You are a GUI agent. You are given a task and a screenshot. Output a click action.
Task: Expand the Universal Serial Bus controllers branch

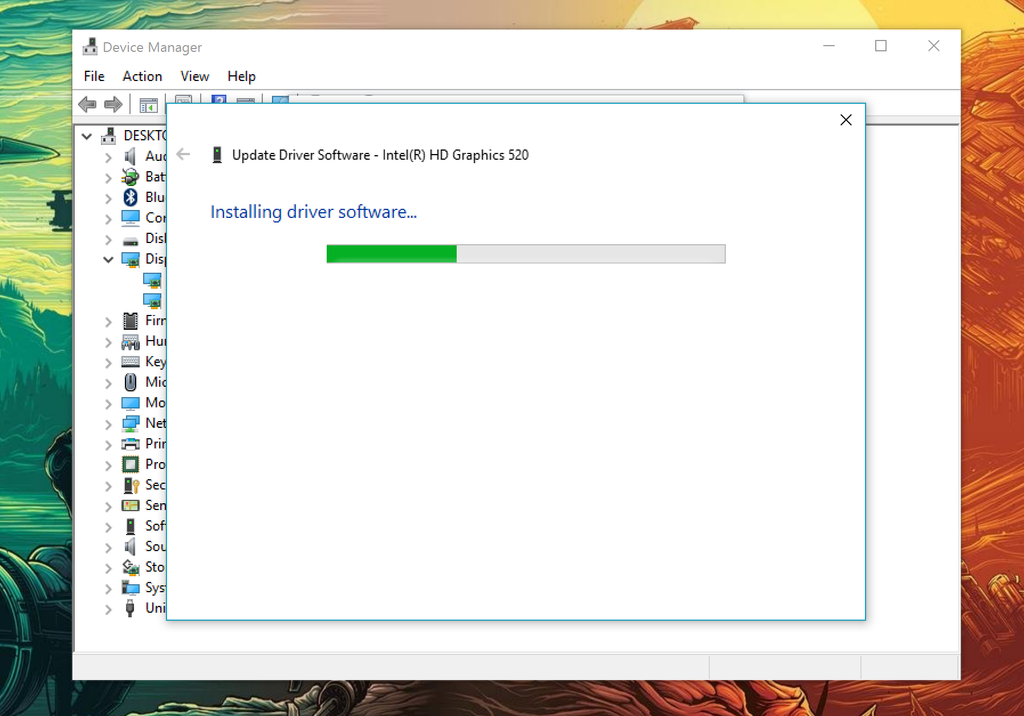(108, 608)
